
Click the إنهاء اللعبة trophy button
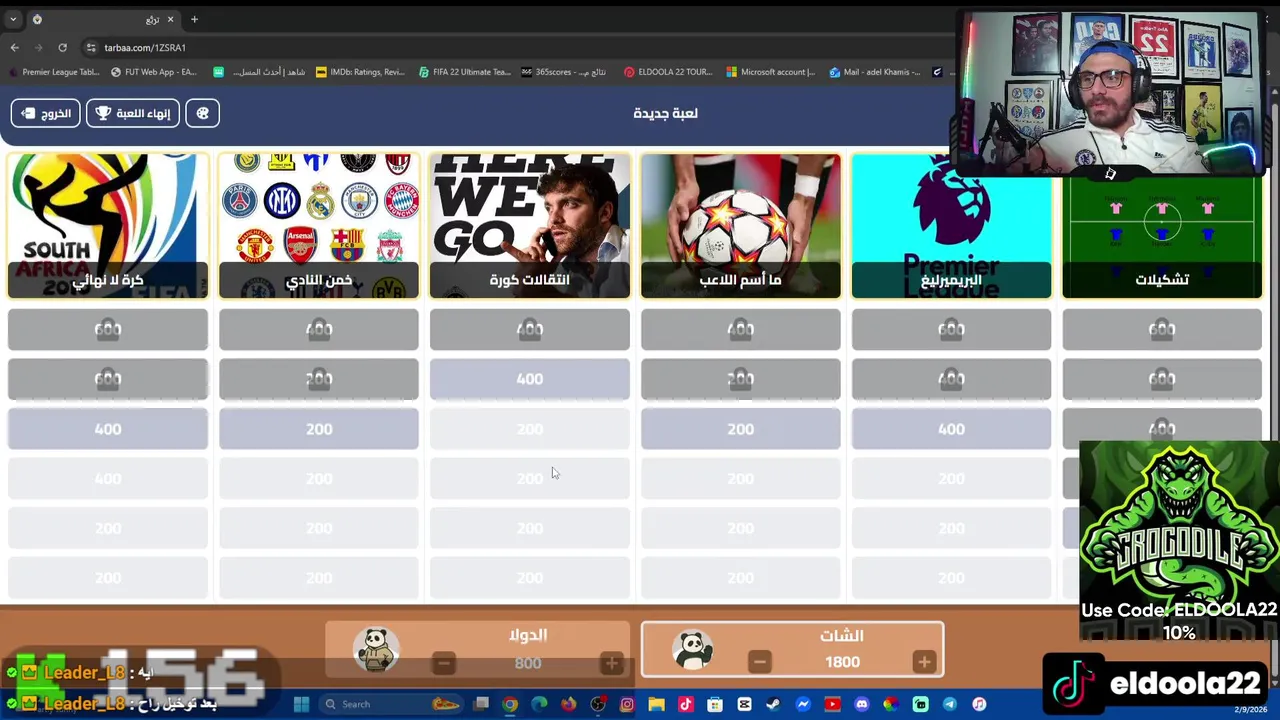pyautogui.click(x=133, y=113)
